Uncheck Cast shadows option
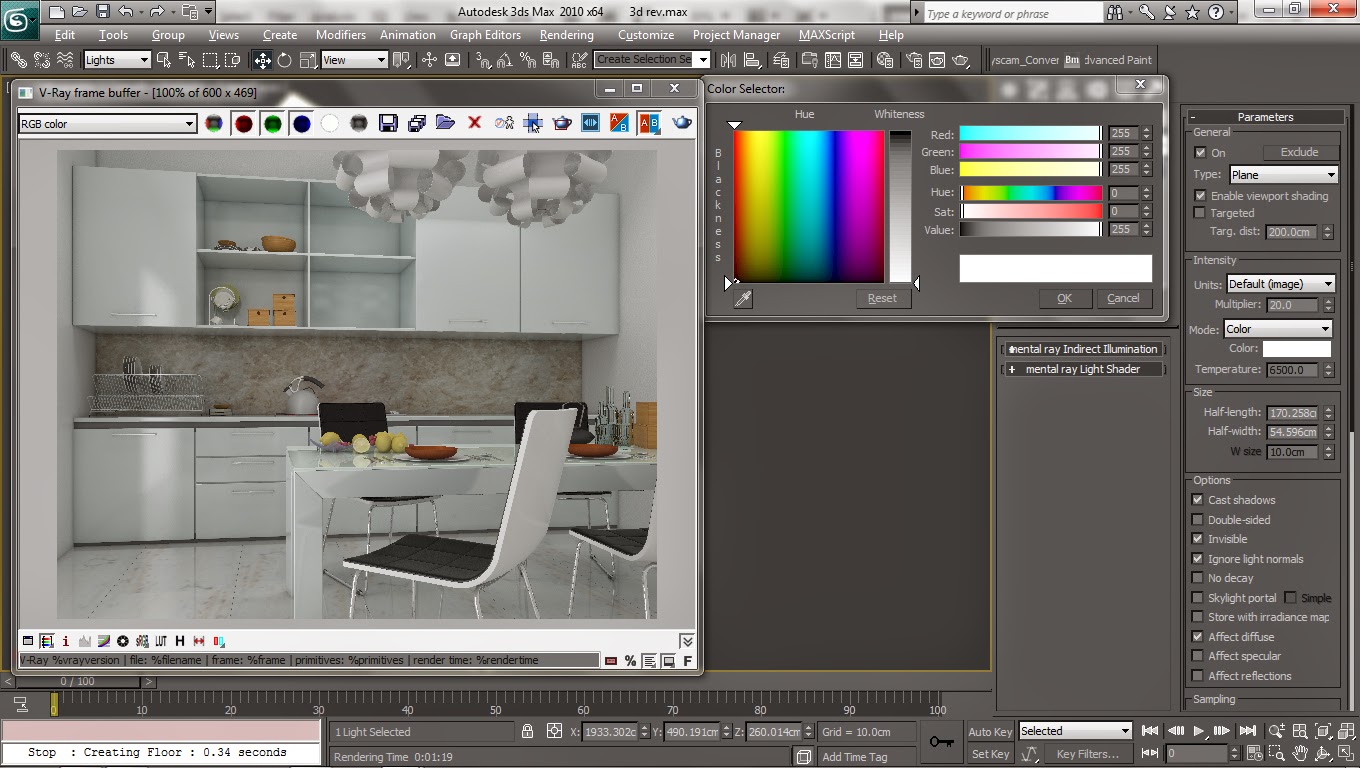This screenshot has height=768, width=1360. [x=1198, y=500]
